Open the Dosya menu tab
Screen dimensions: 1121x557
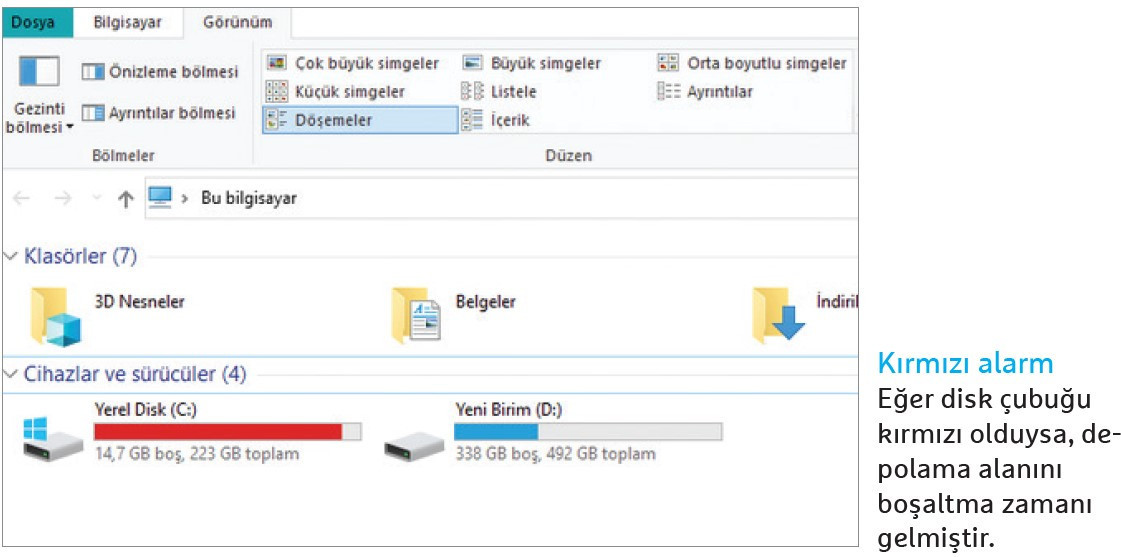[37, 22]
